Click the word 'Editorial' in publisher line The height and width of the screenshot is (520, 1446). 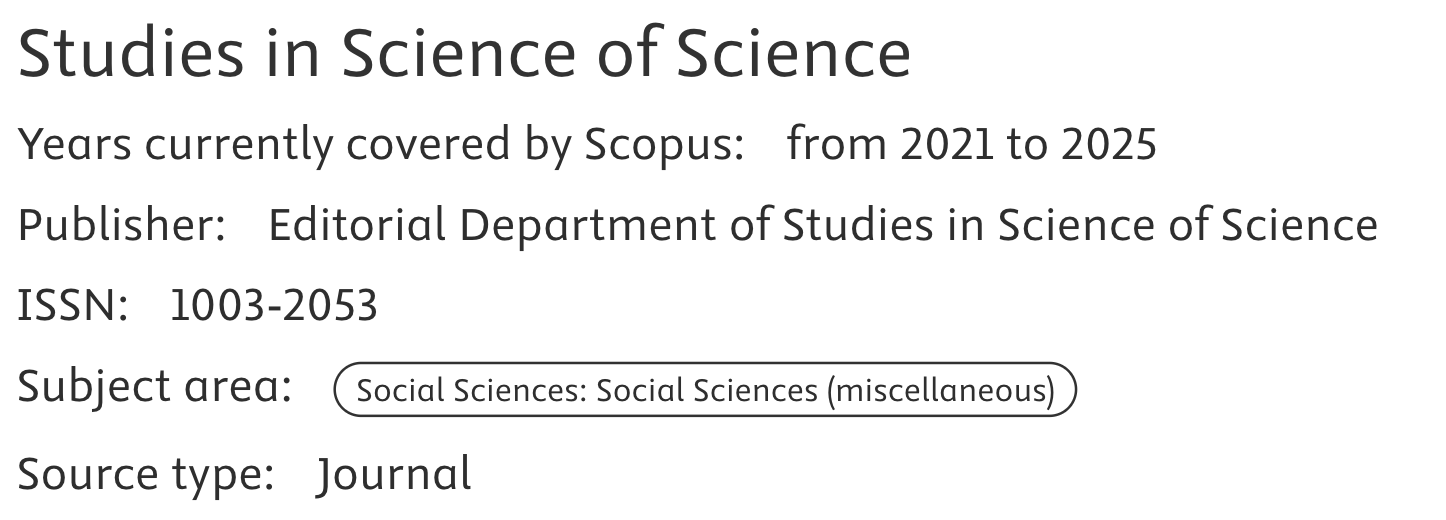(356, 225)
